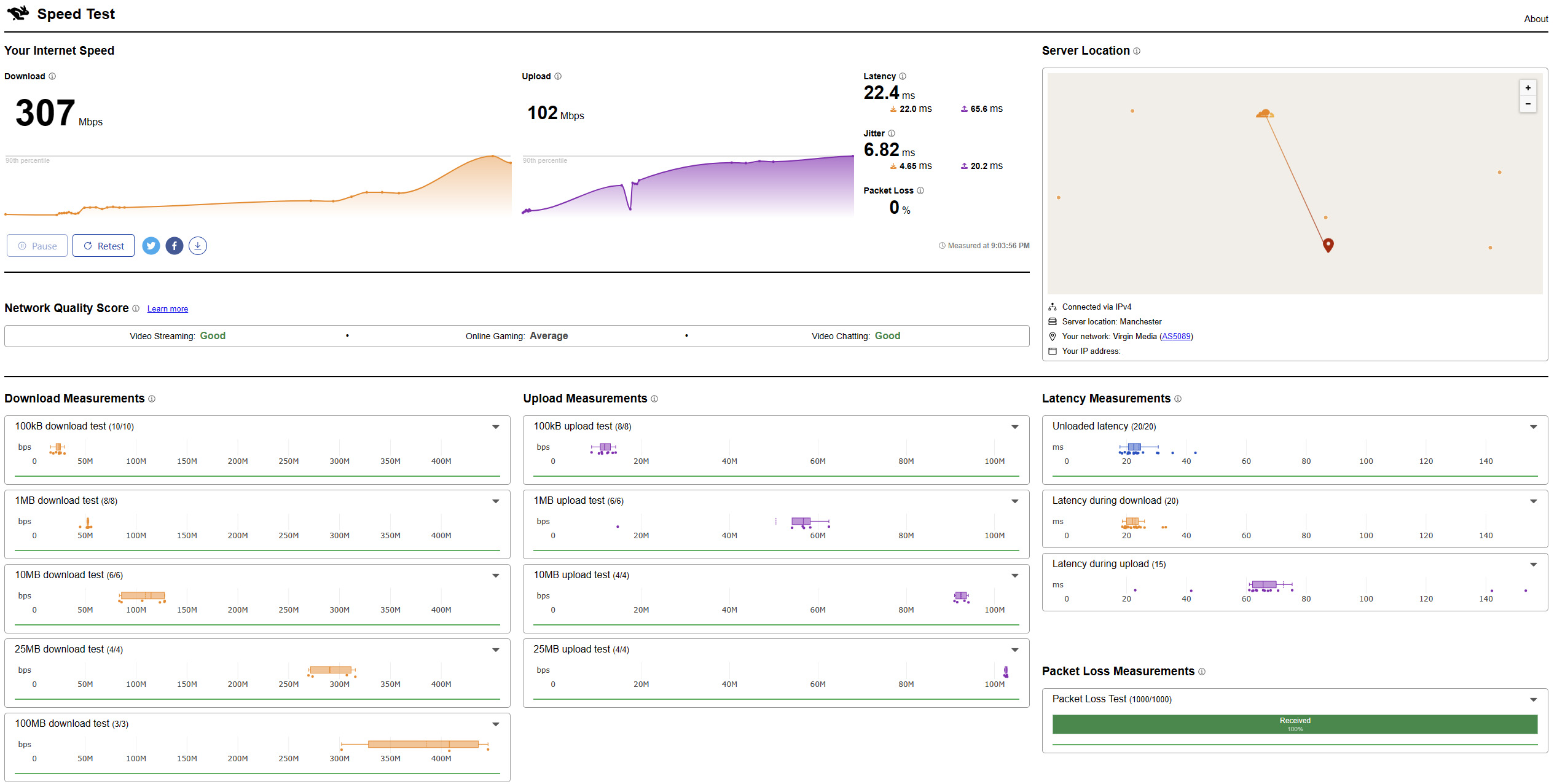Click Download Measurements info icon
Screen dimensions: 1557x784
click(152, 399)
